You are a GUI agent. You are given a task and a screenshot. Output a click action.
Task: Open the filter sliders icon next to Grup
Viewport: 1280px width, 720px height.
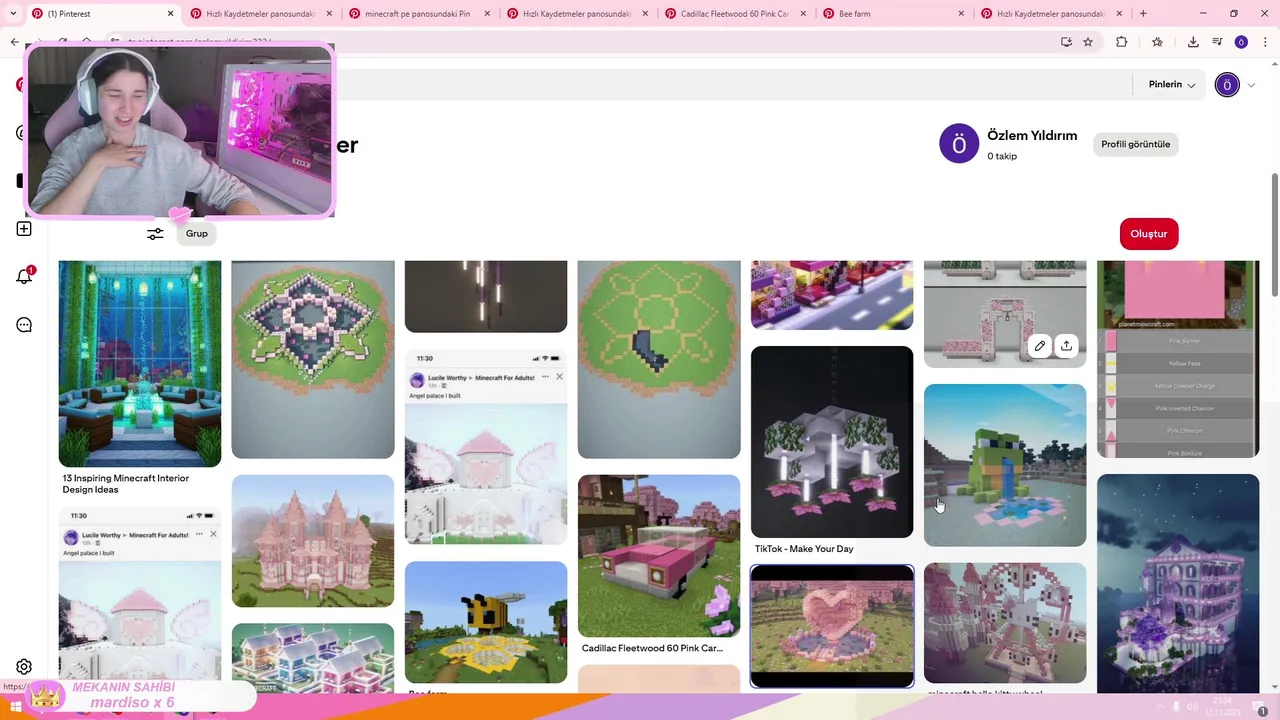click(x=155, y=234)
